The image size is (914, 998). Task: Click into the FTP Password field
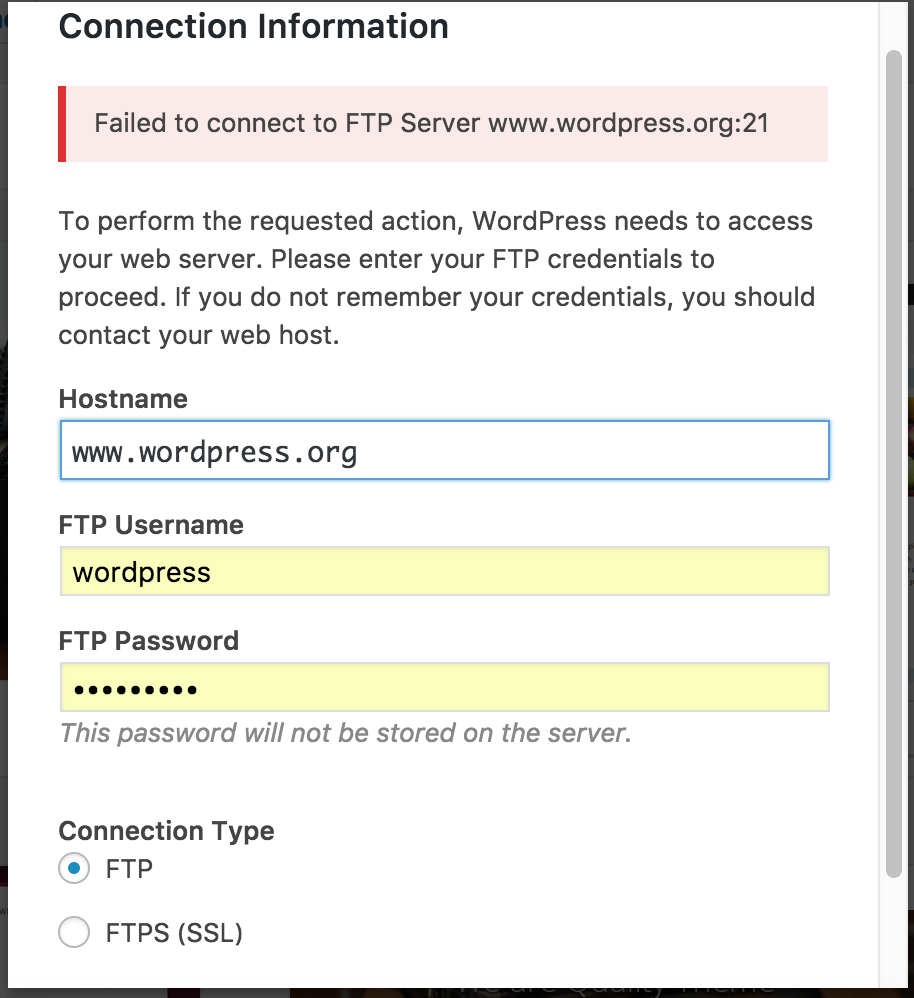[444, 687]
